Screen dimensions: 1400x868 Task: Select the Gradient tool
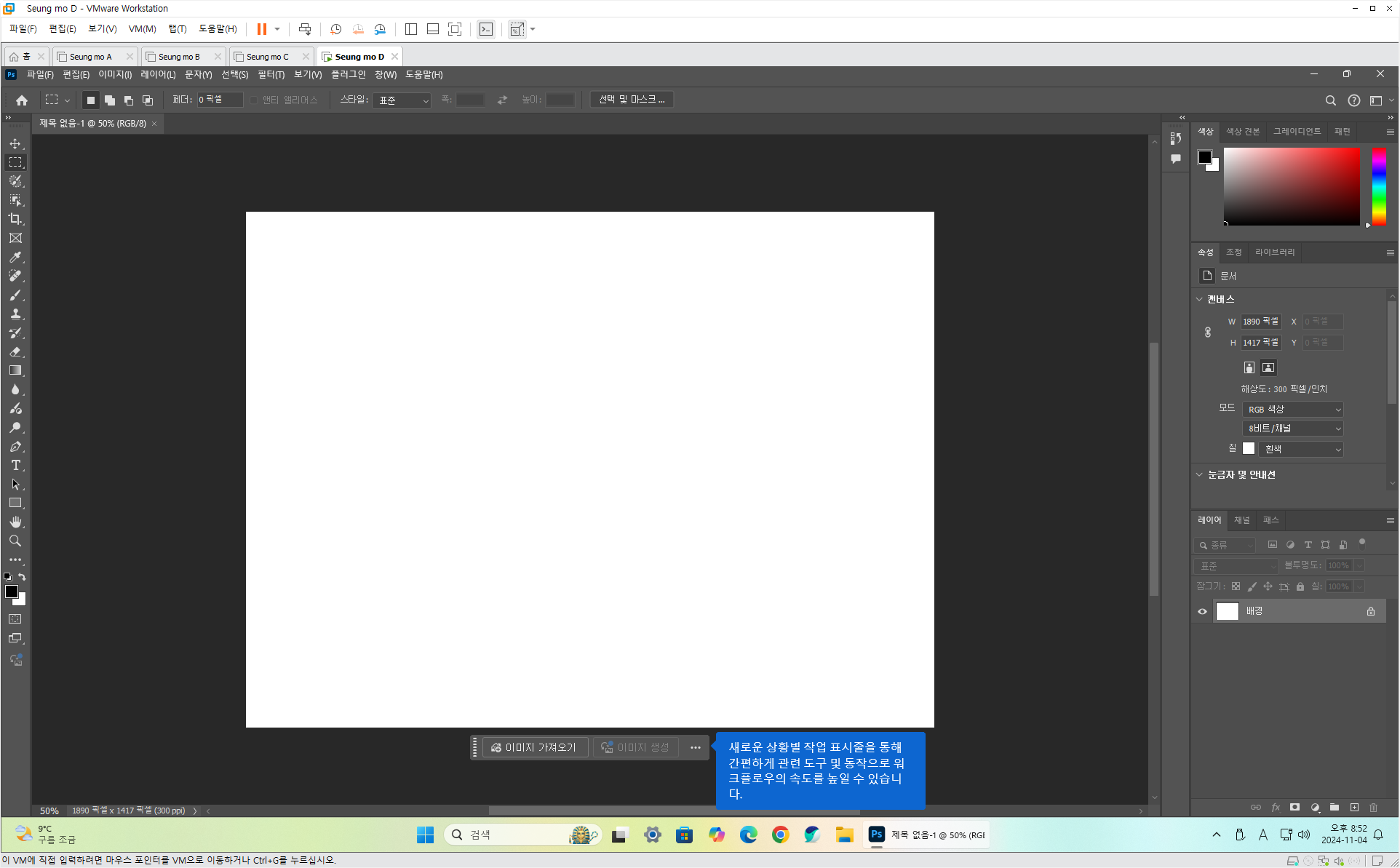click(15, 370)
